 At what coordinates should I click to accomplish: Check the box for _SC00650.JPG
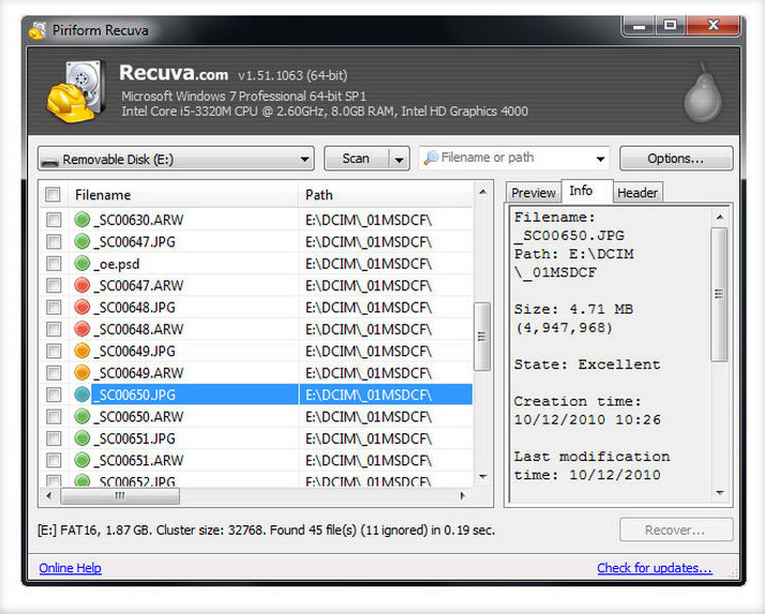coord(53,395)
